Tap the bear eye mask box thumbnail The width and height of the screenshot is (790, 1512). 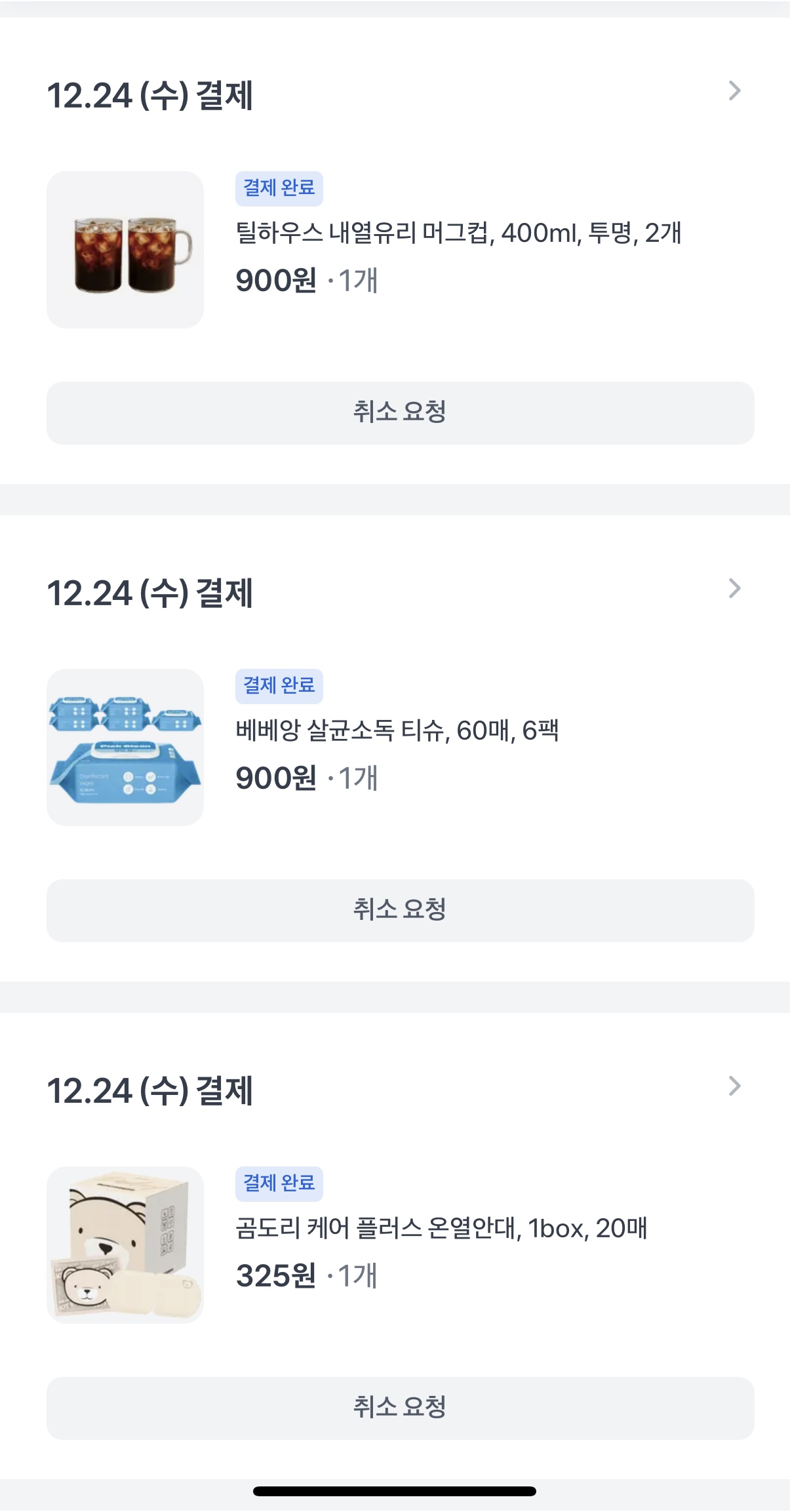click(125, 1244)
